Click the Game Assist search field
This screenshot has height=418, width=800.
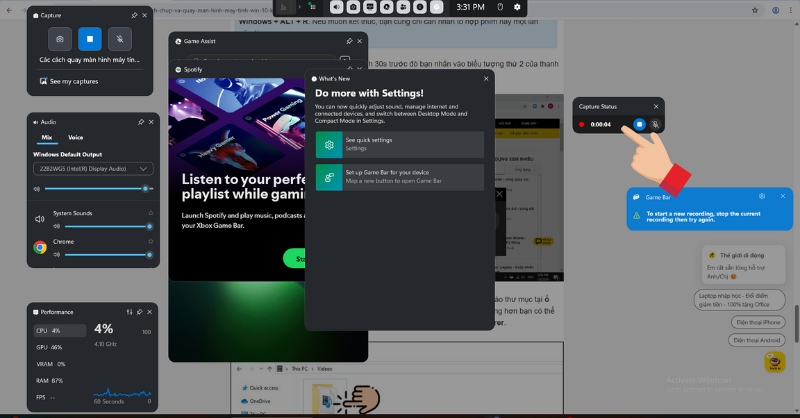tap(260, 59)
